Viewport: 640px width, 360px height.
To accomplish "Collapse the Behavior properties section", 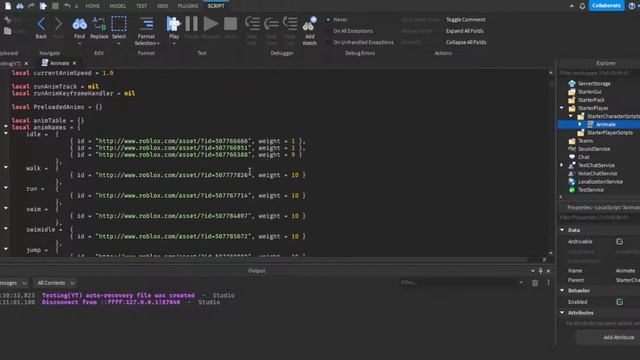I will coord(562,291).
